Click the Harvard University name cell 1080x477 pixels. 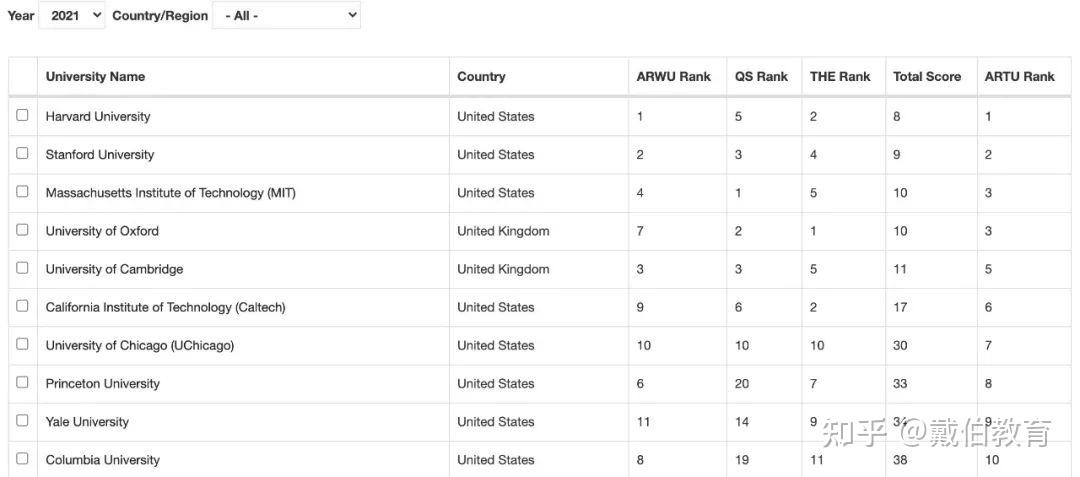coord(98,116)
